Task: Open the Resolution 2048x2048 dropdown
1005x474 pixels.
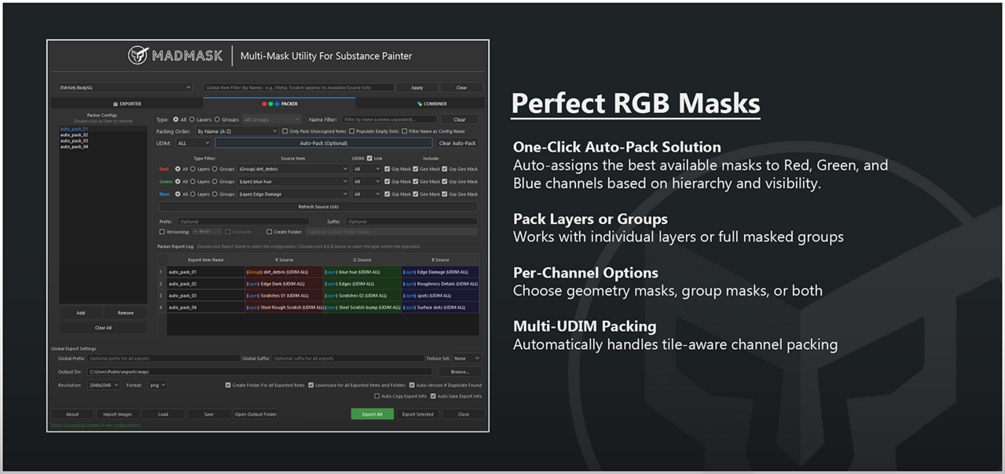Action: [x=104, y=385]
